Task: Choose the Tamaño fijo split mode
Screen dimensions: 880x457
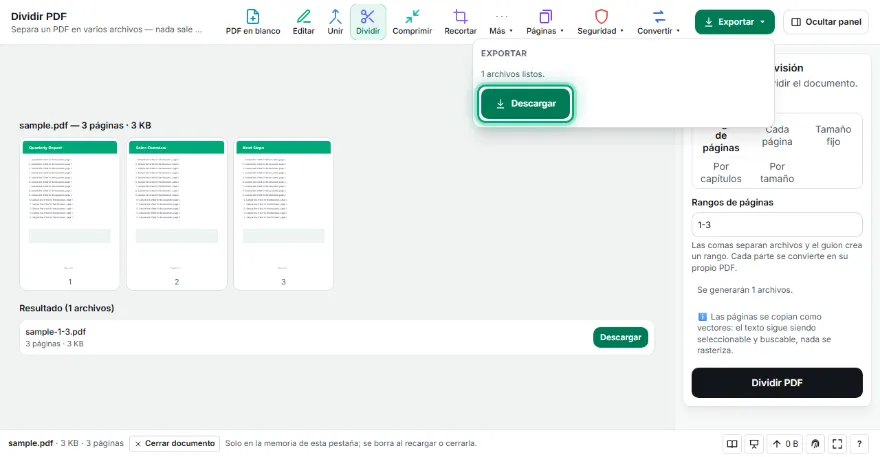Action: 833,135
